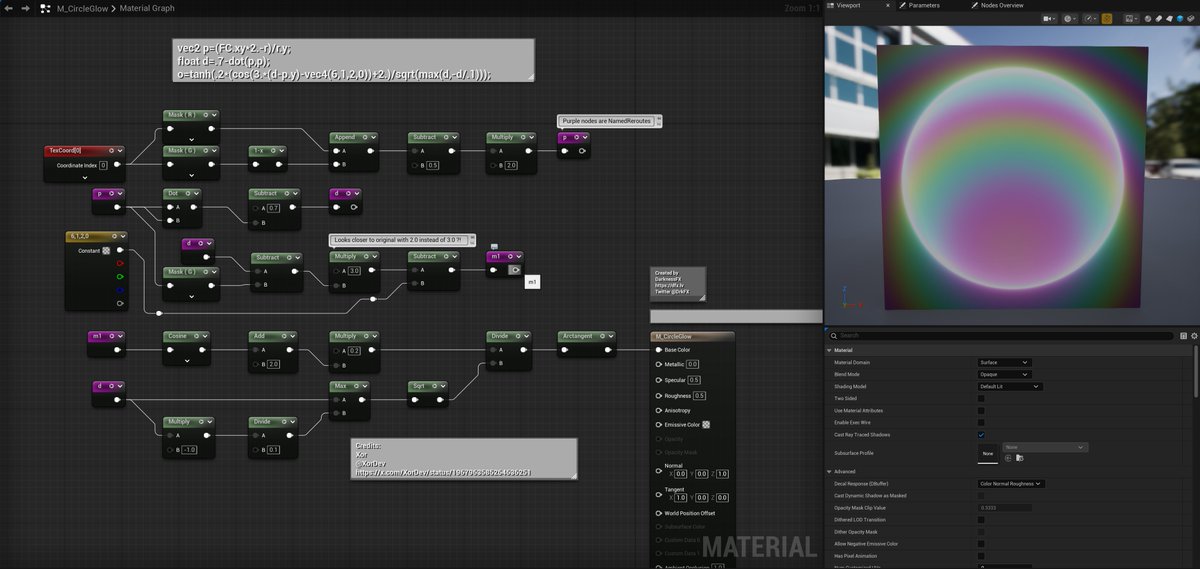Image resolution: width=1200 pixels, height=569 pixels.
Task: Click the blue output pin on Constant node
Action: pos(120,289)
